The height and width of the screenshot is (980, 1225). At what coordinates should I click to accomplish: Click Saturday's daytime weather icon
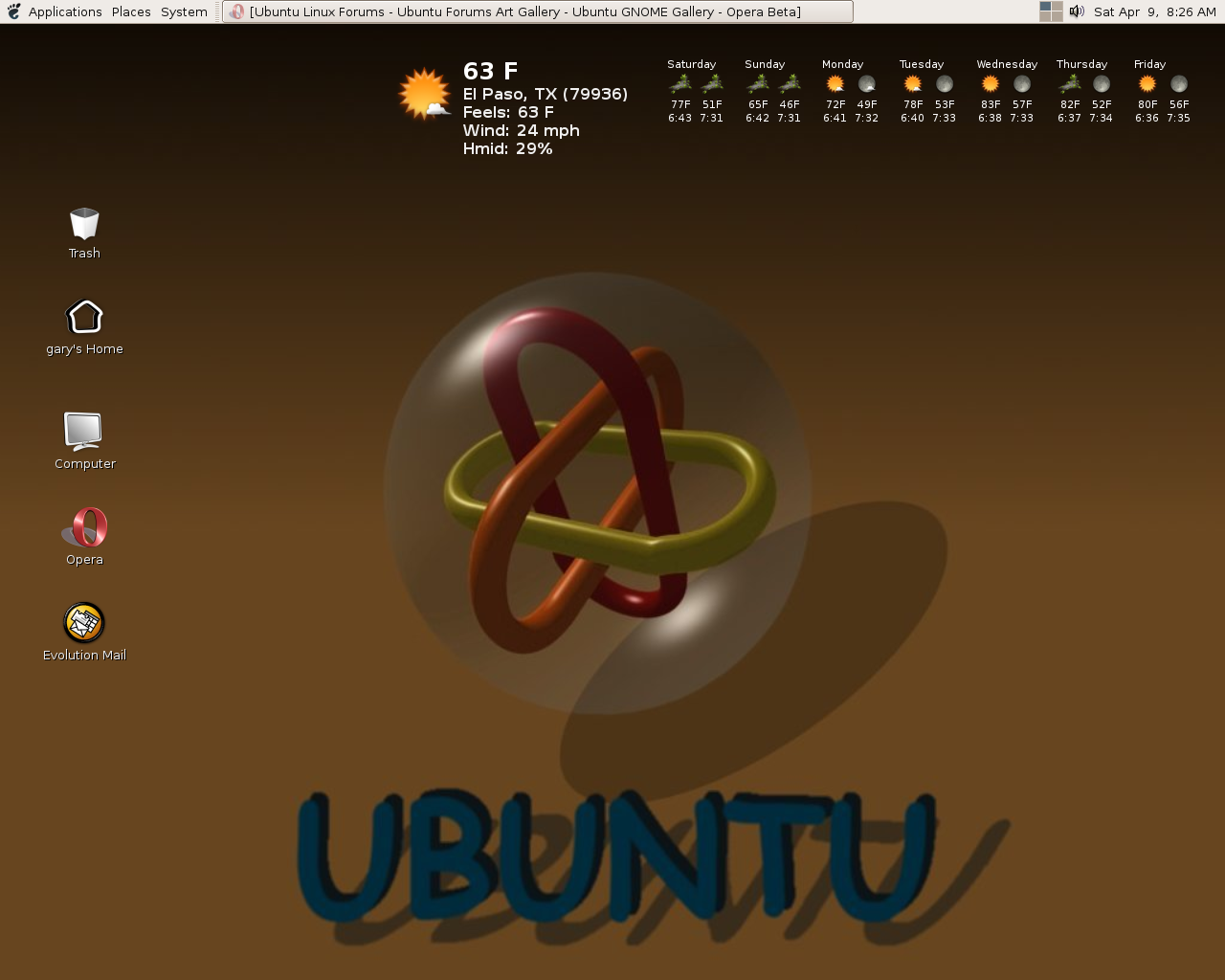680,84
